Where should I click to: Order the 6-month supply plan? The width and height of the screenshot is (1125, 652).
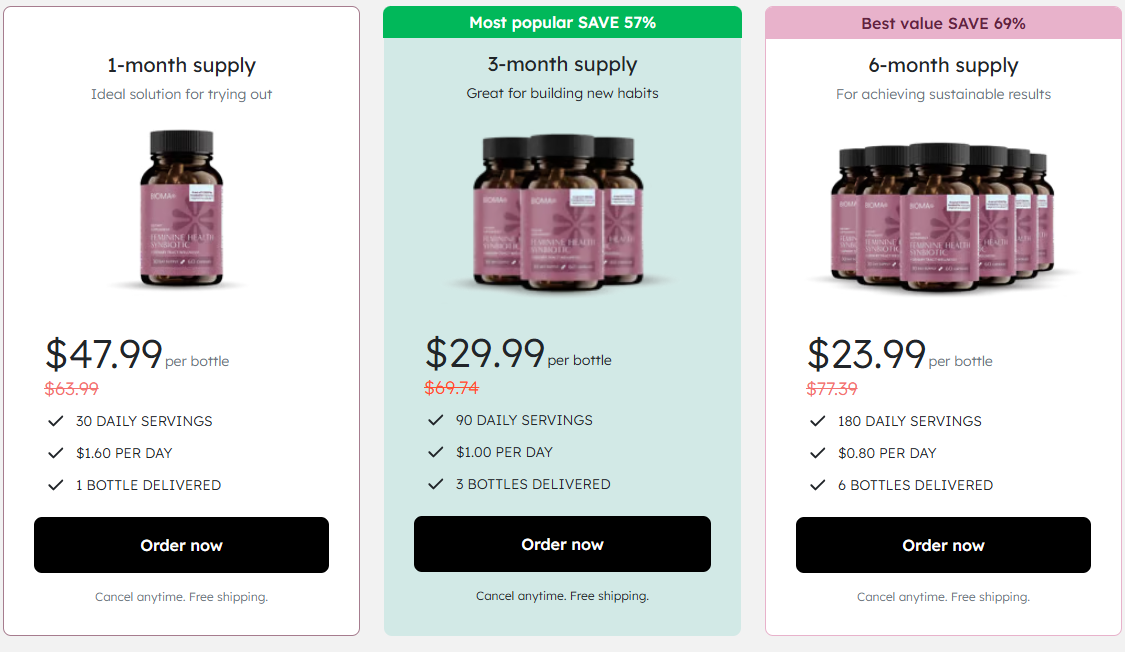[x=943, y=544]
